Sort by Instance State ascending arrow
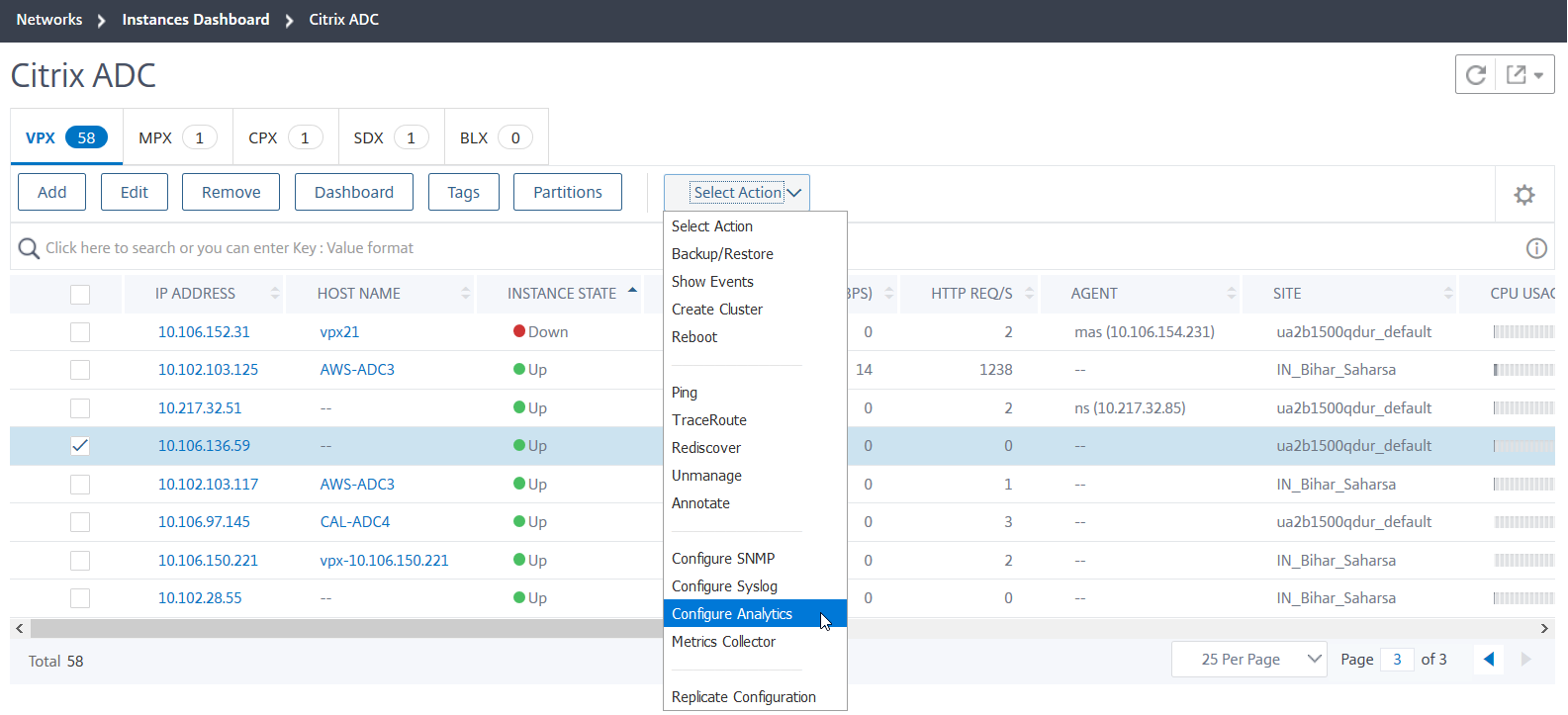This screenshot has height=715, width=1568. pyautogui.click(x=632, y=290)
